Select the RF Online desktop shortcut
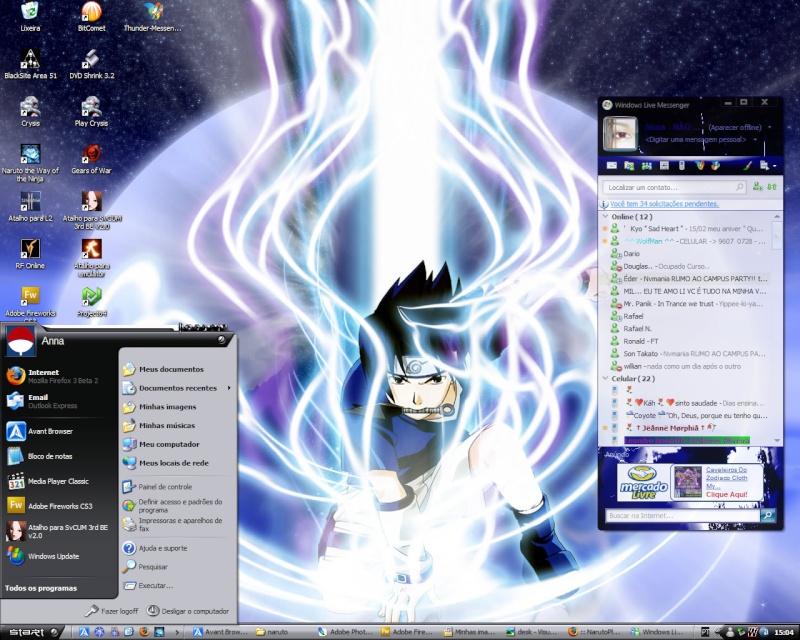The image size is (800, 640). coord(30,254)
